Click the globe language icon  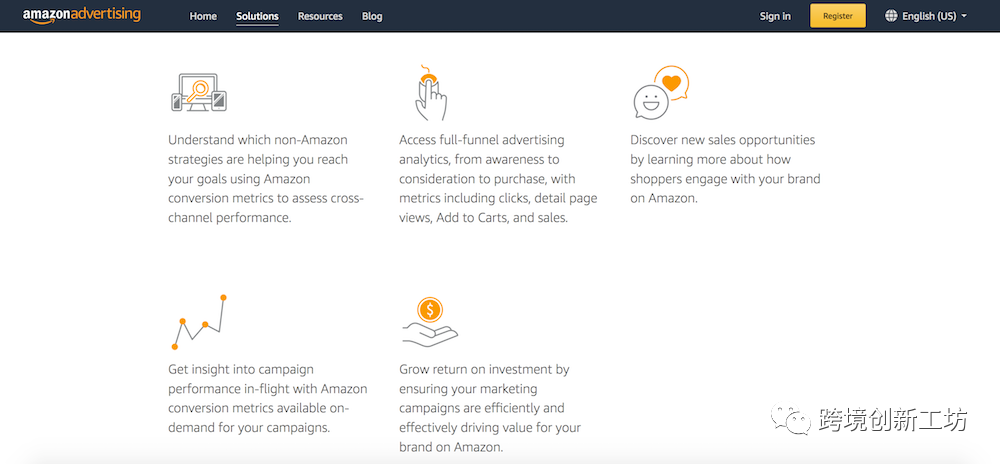click(891, 16)
